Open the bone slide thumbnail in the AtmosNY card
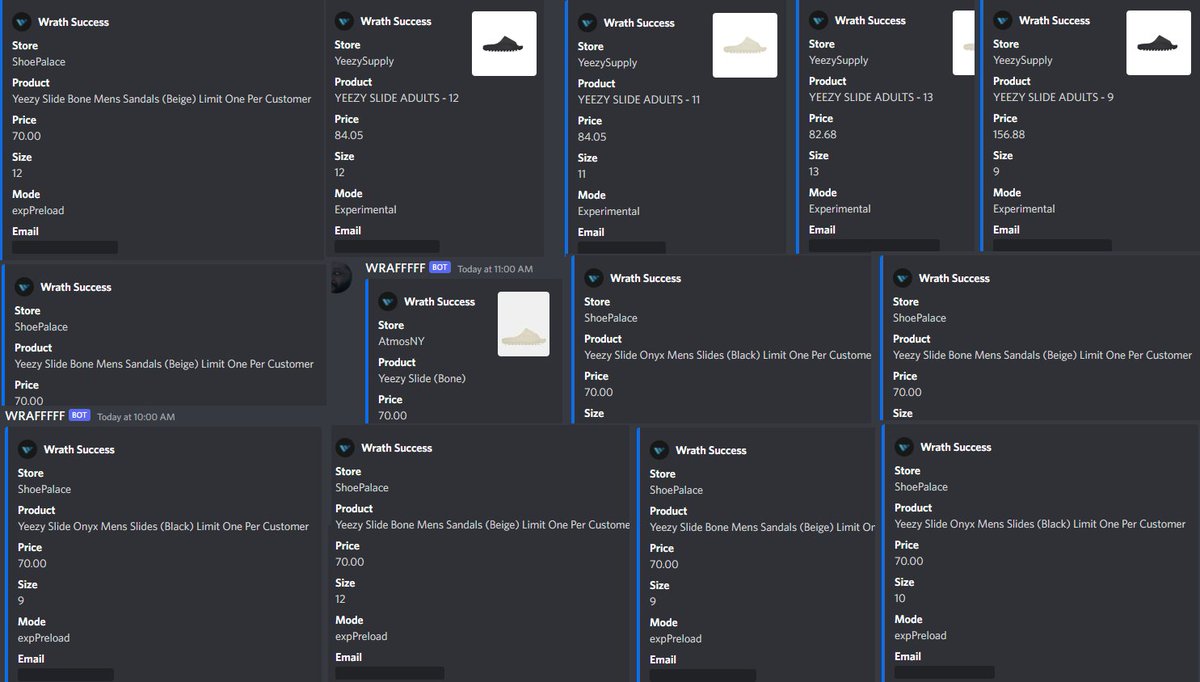This screenshot has height=682, width=1200. 524,324
